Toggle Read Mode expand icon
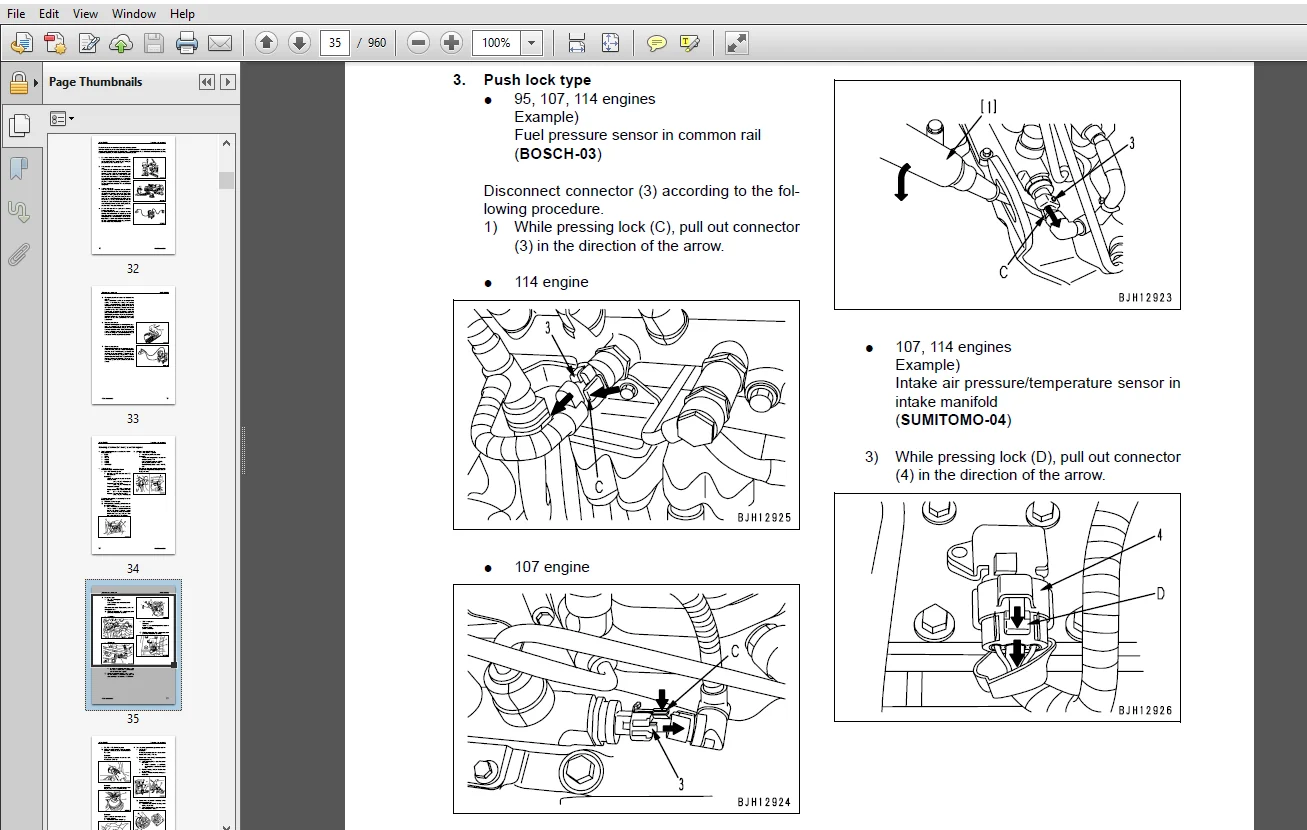This screenshot has width=1307, height=830. coord(737,43)
